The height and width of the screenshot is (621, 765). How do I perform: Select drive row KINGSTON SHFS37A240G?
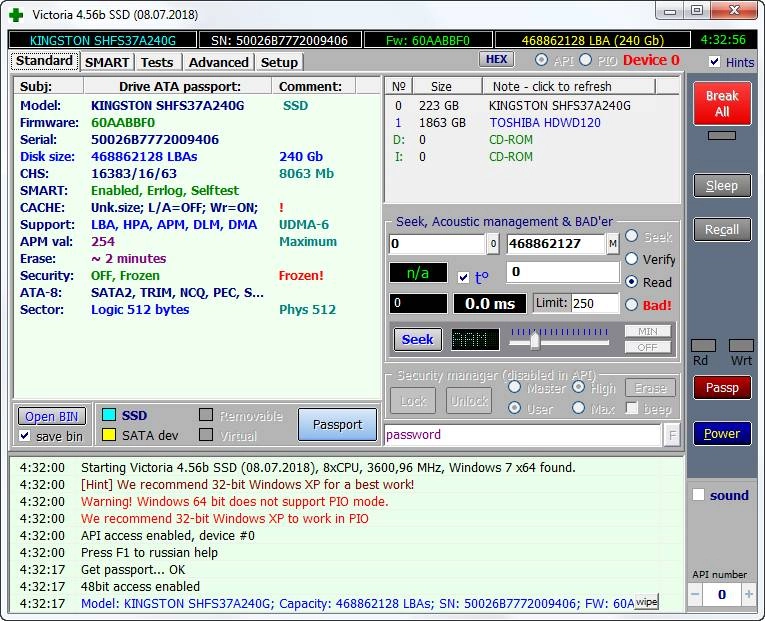coord(532,105)
